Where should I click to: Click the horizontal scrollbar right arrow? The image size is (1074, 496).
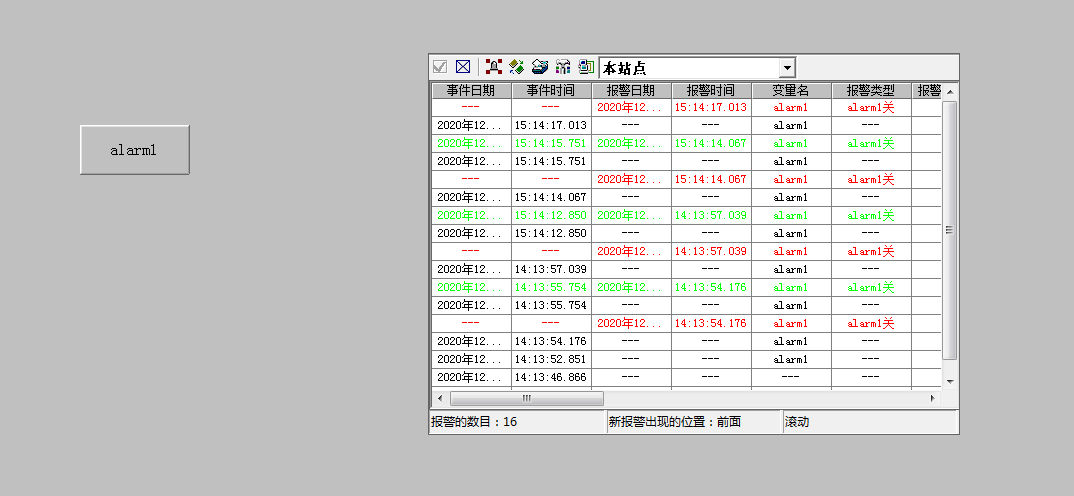pyautogui.click(x=932, y=398)
